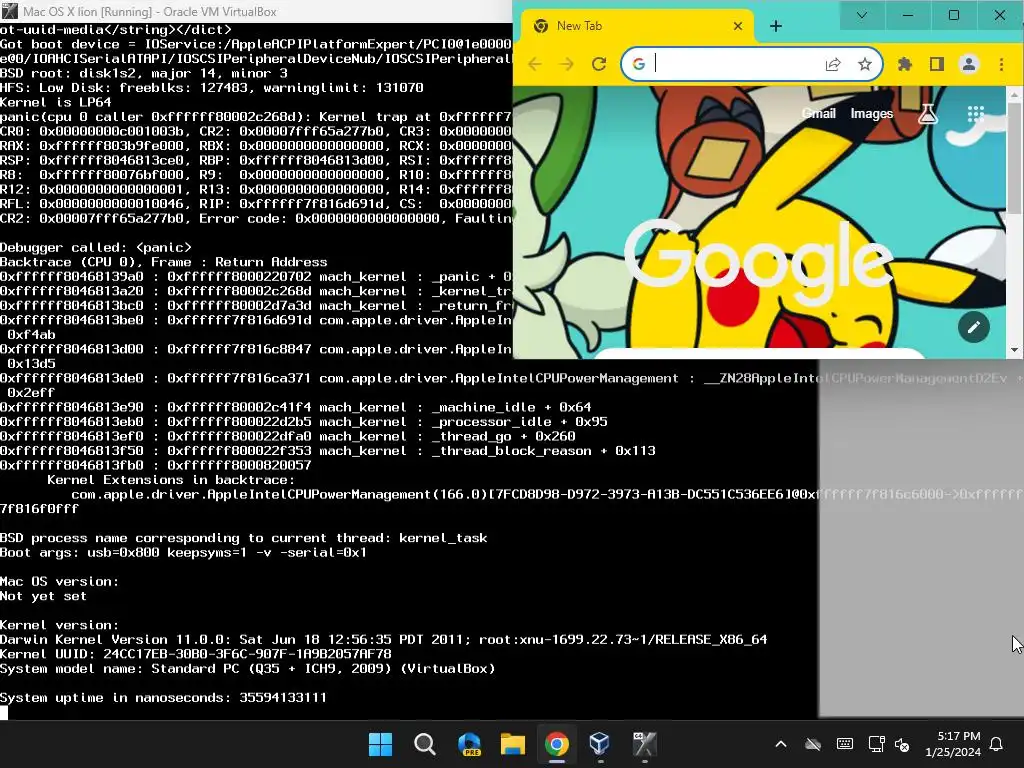This screenshot has height=768, width=1024.
Task: Bookmark this tab with the star
Action: [865, 64]
